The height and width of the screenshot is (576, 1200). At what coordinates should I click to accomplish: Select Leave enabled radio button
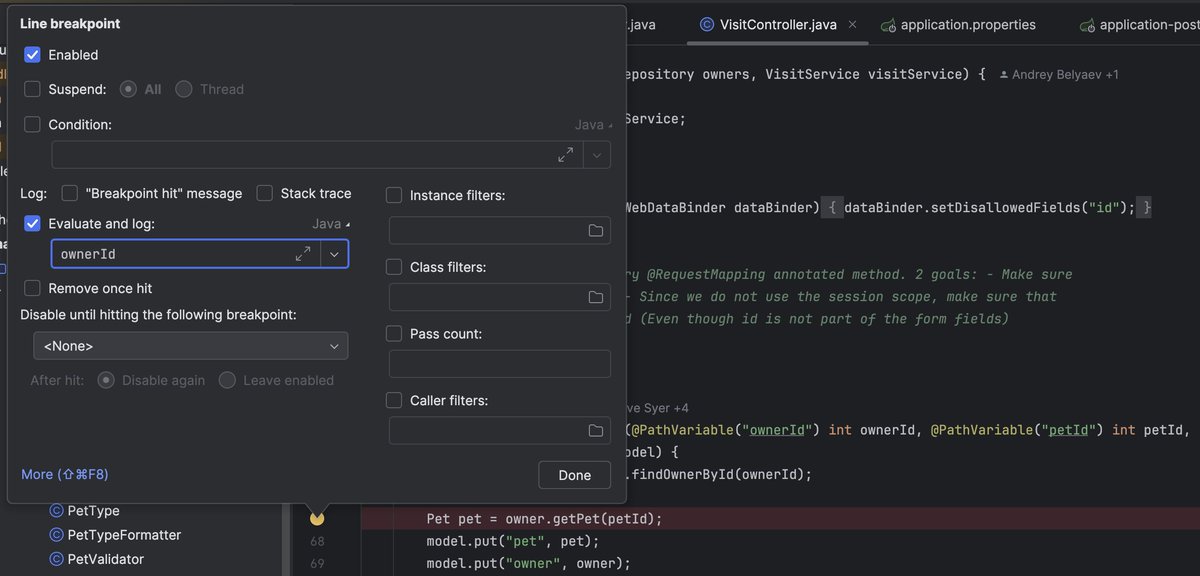click(x=227, y=380)
